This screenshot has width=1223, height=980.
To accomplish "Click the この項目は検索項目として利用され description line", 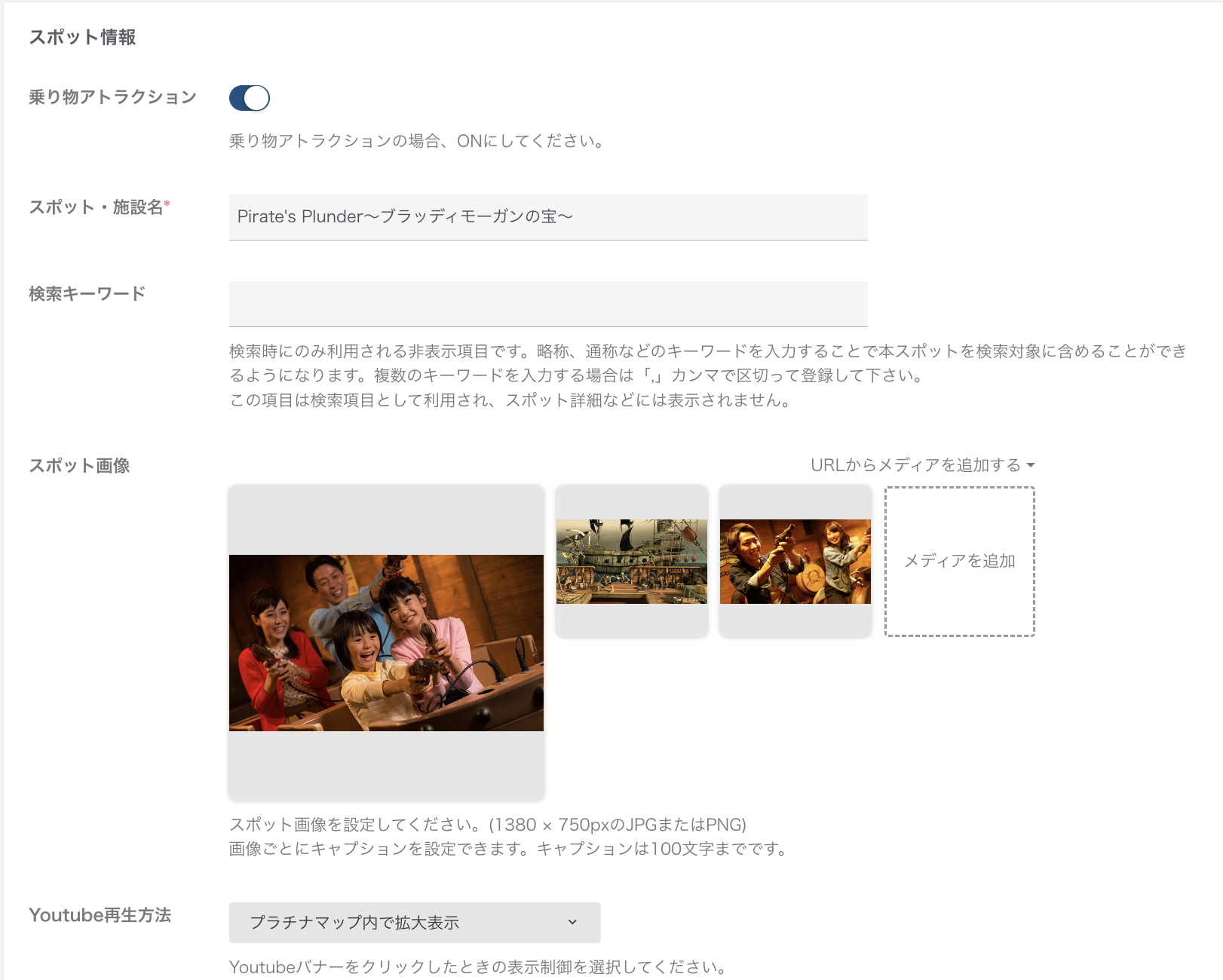I will [x=510, y=400].
